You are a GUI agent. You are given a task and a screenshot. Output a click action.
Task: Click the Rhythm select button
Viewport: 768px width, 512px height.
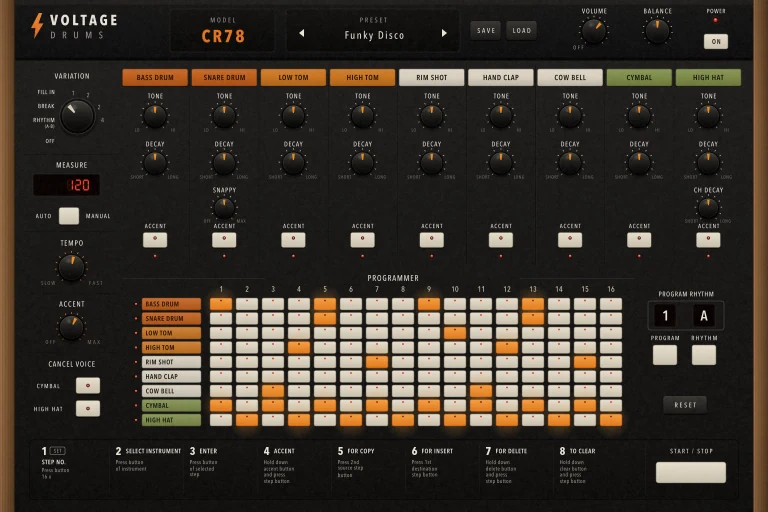704,355
